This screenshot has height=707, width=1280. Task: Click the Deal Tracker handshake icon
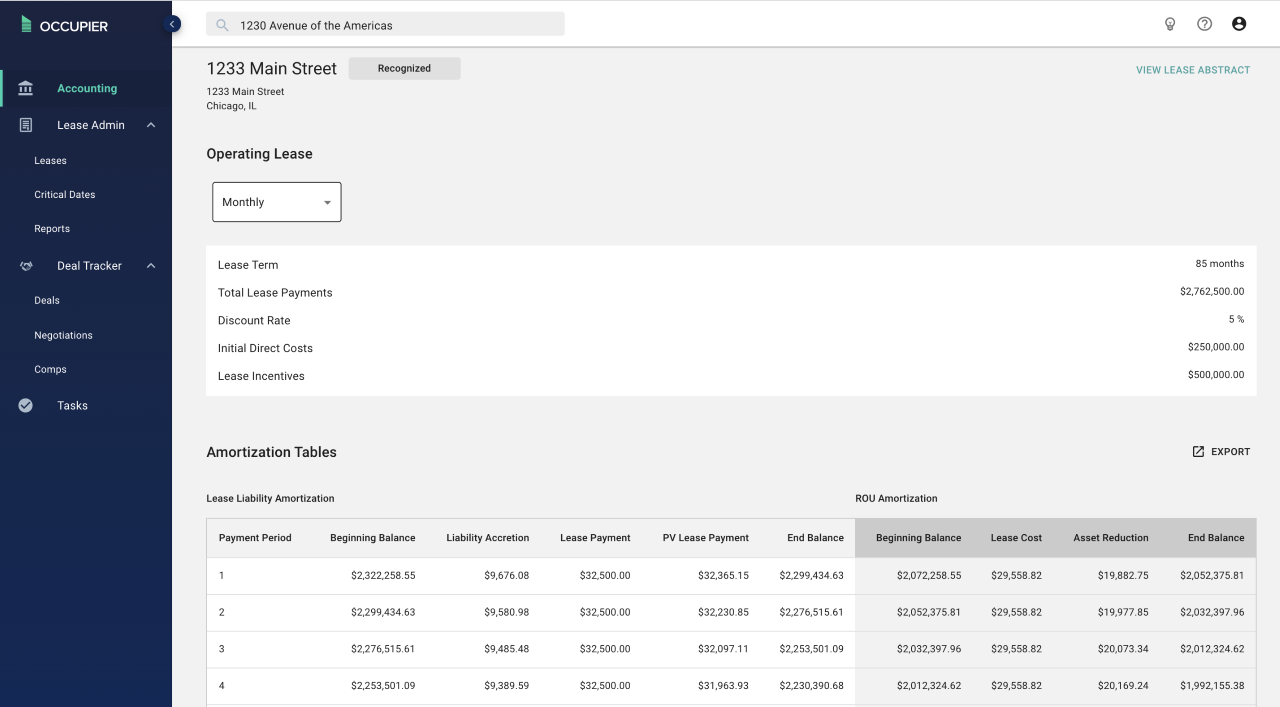(26, 266)
